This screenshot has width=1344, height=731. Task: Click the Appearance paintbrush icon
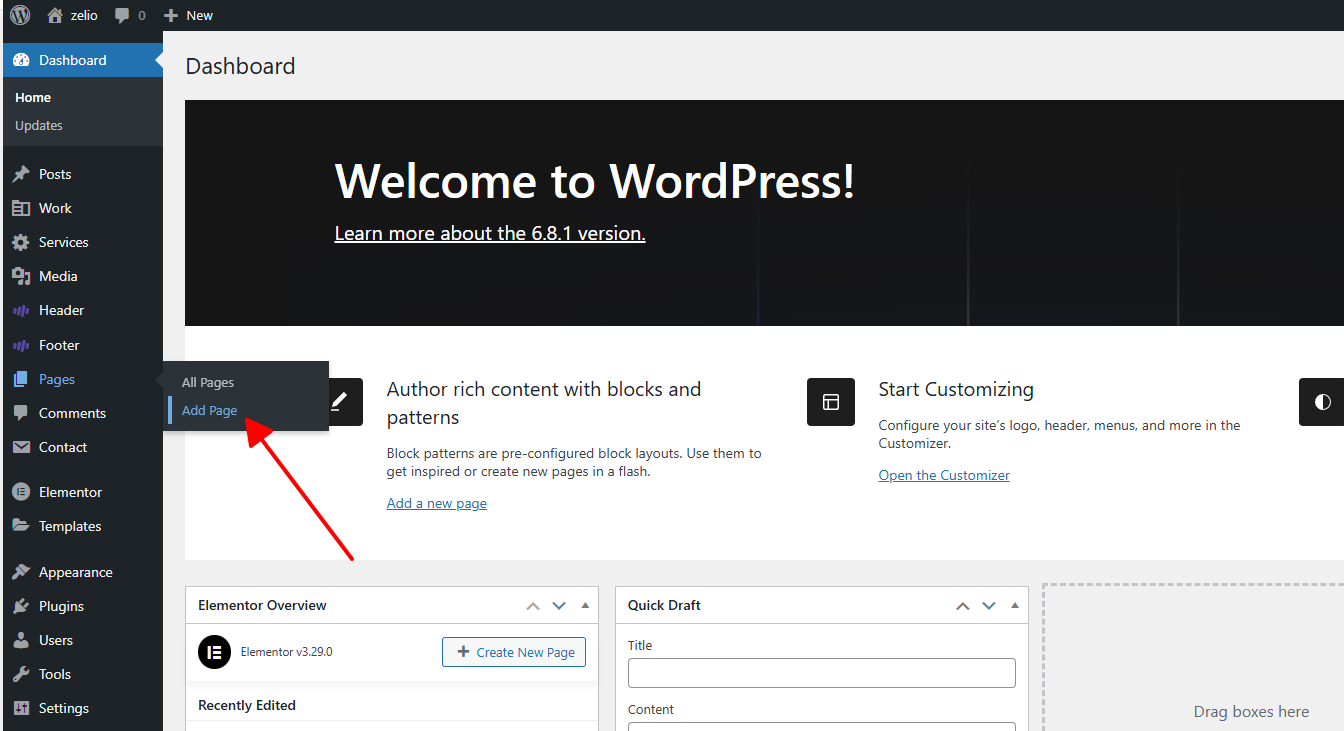tap(21, 572)
